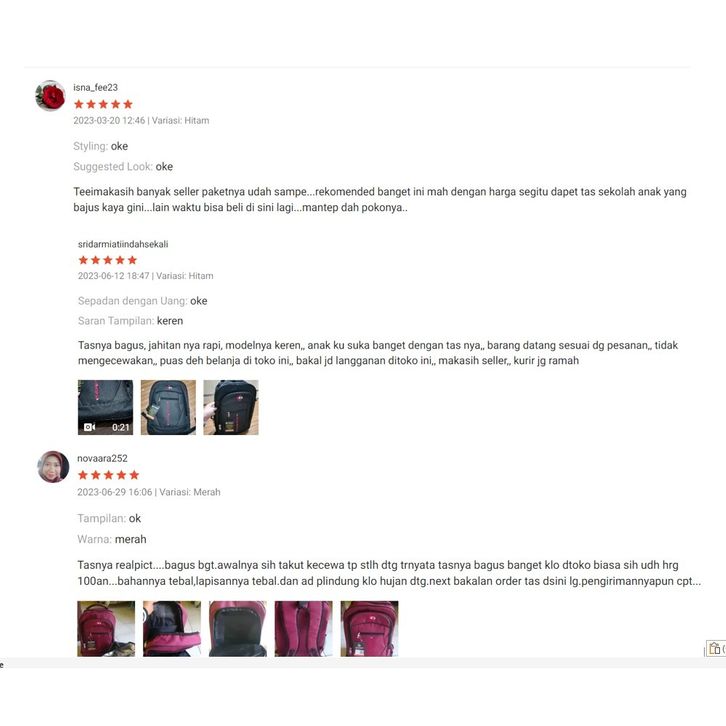
Task: Click the truncated review text ending with cpt...
Action: [x=389, y=573]
